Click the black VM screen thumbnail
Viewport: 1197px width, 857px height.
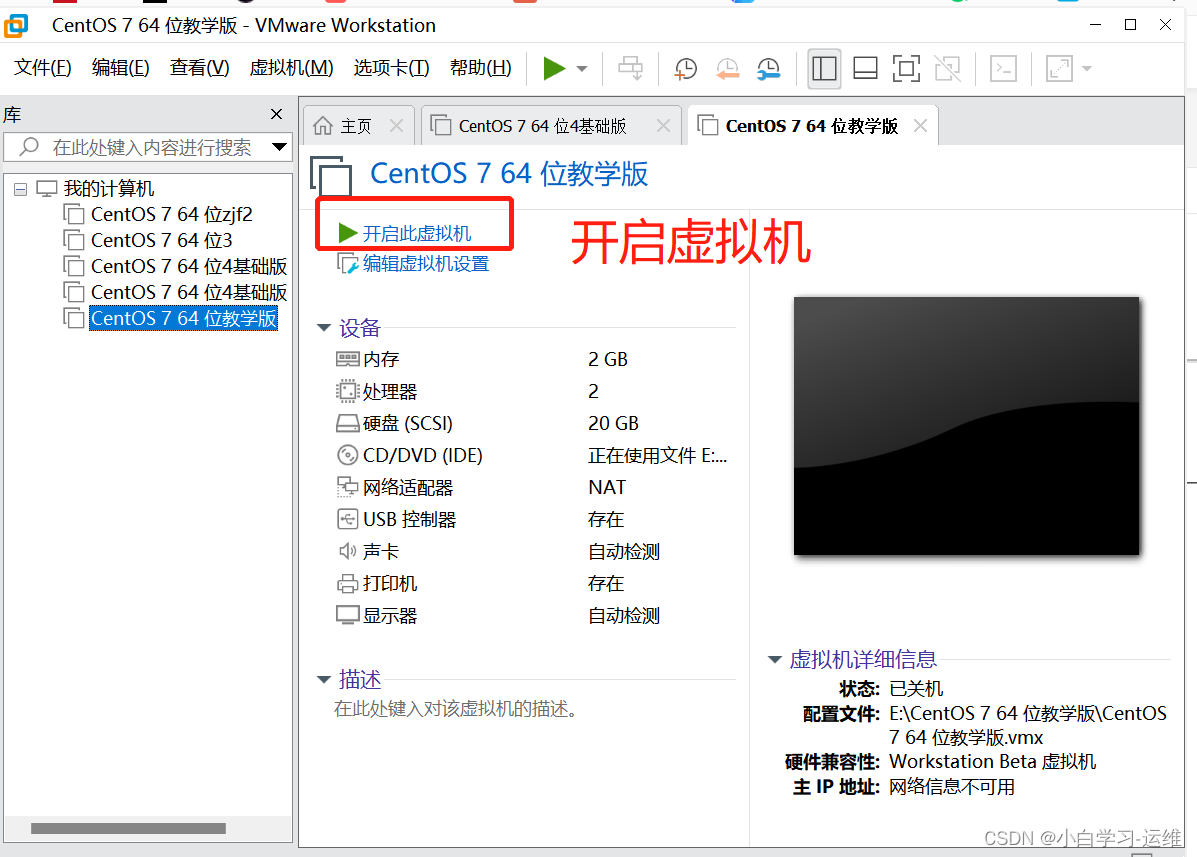click(x=966, y=426)
